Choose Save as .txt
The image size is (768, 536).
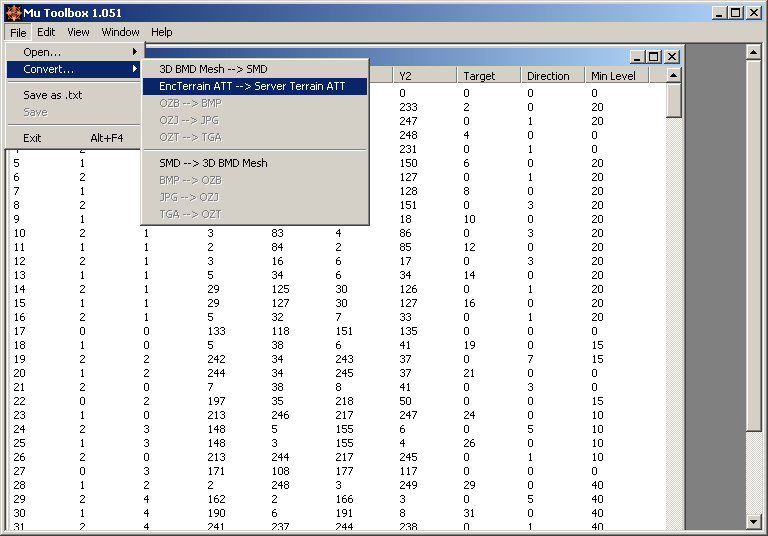click(74, 95)
